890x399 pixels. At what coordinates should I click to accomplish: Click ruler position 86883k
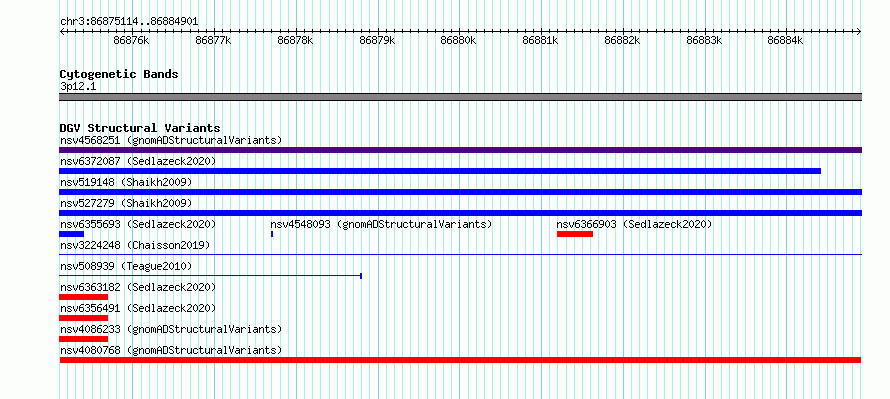click(704, 40)
